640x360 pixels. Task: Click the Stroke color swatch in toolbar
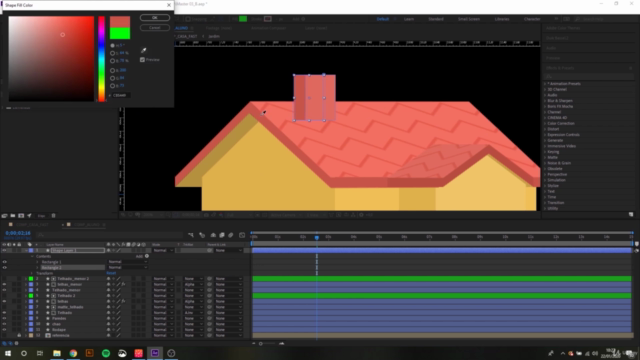(x=268, y=19)
